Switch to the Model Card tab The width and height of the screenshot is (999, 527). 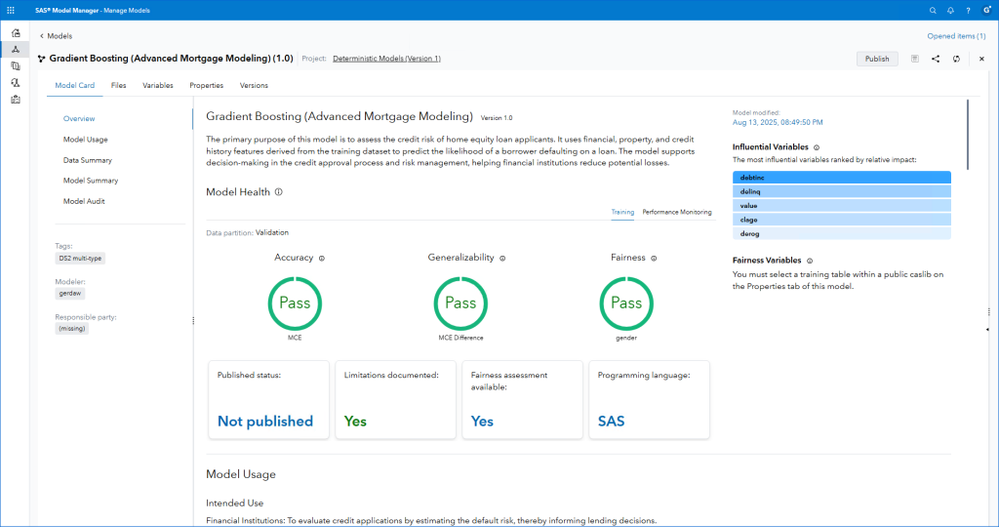(x=75, y=85)
